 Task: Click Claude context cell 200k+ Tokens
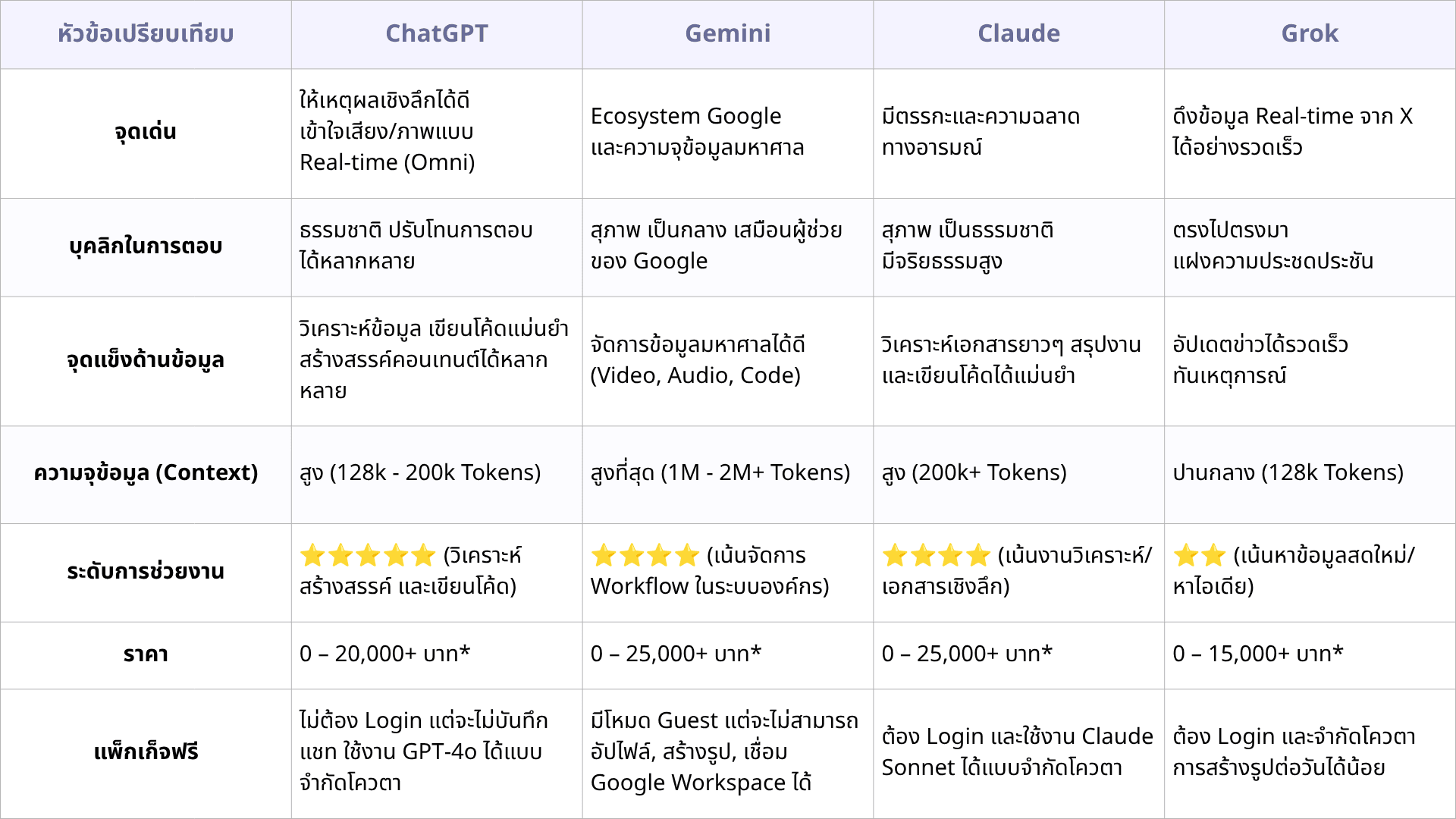click(974, 473)
